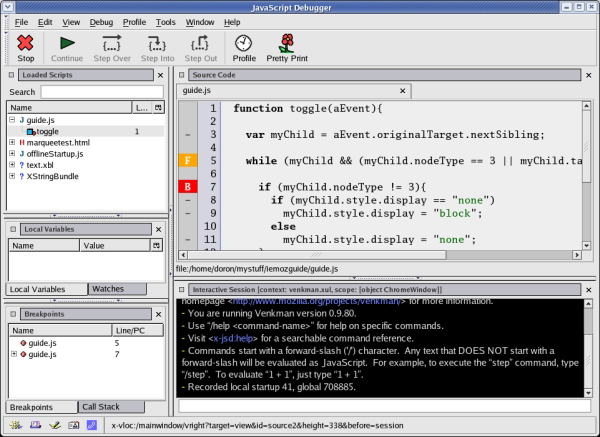Image resolution: width=600 pixels, height=437 pixels.
Task: Click the Pretty Print flower icon
Action: (x=287, y=42)
